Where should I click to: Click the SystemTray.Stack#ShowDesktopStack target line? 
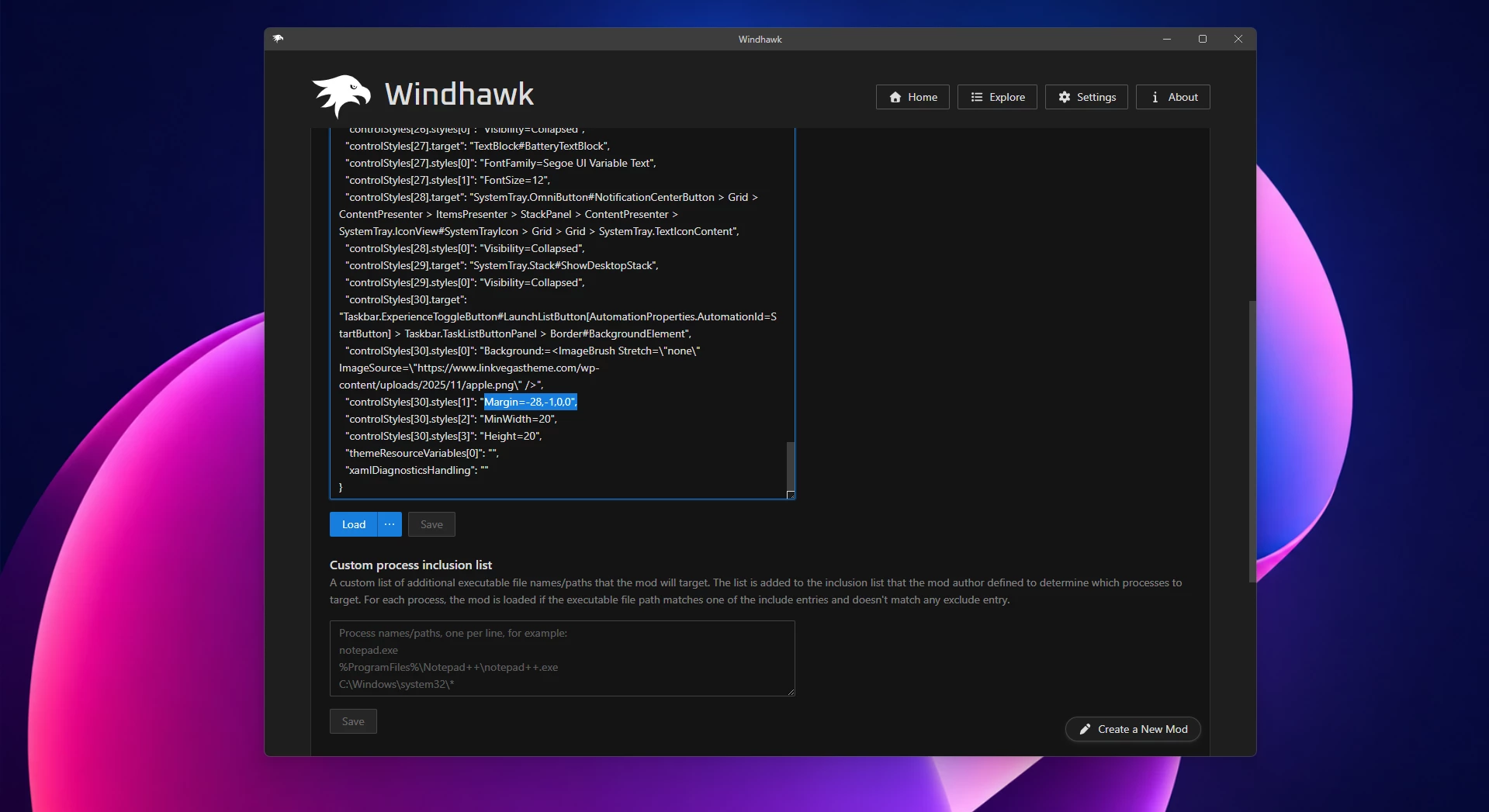pos(502,265)
